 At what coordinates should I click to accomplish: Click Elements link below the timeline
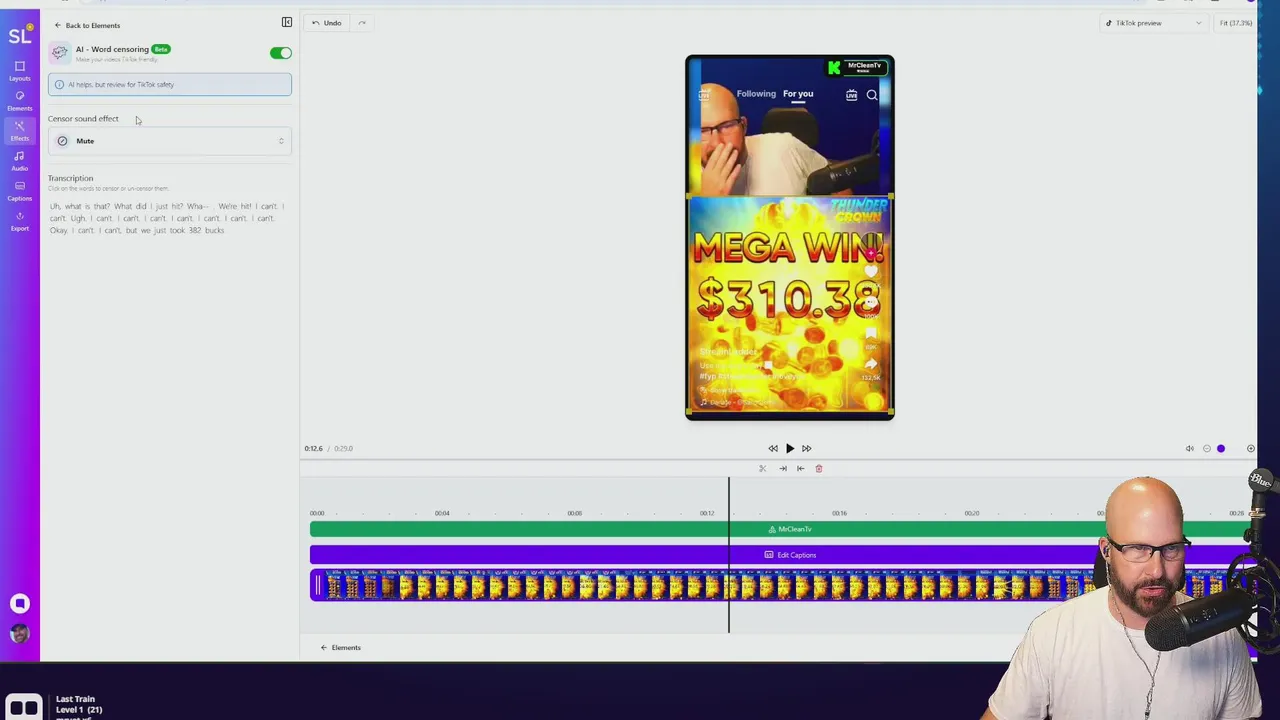point(340,647)
